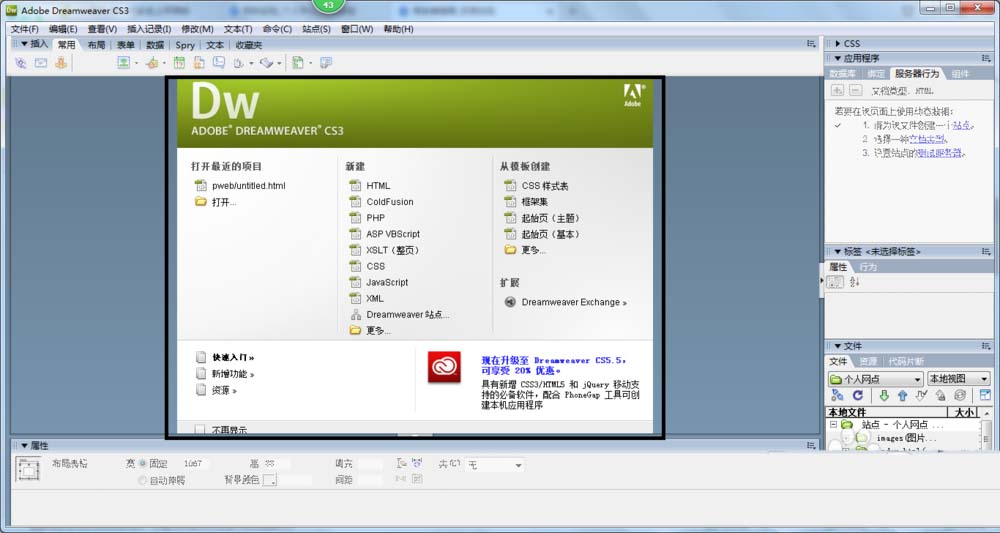1000x533 pixels.
Task: Collapse the 站点 - 个人网点 tree node
Action: [x=833, y=424]
